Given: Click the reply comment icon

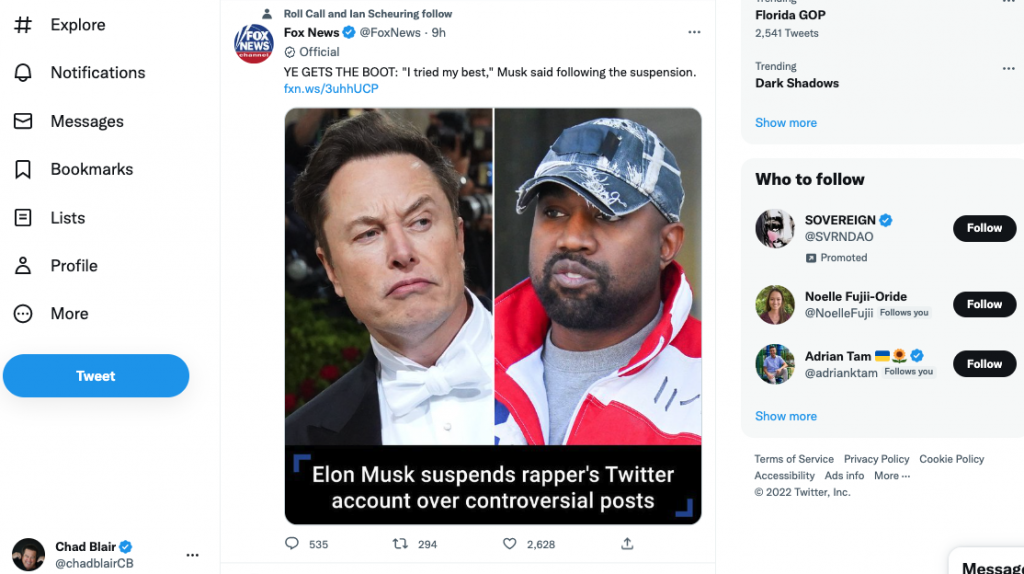Looking at the screenshot, I should coord(292,544).
